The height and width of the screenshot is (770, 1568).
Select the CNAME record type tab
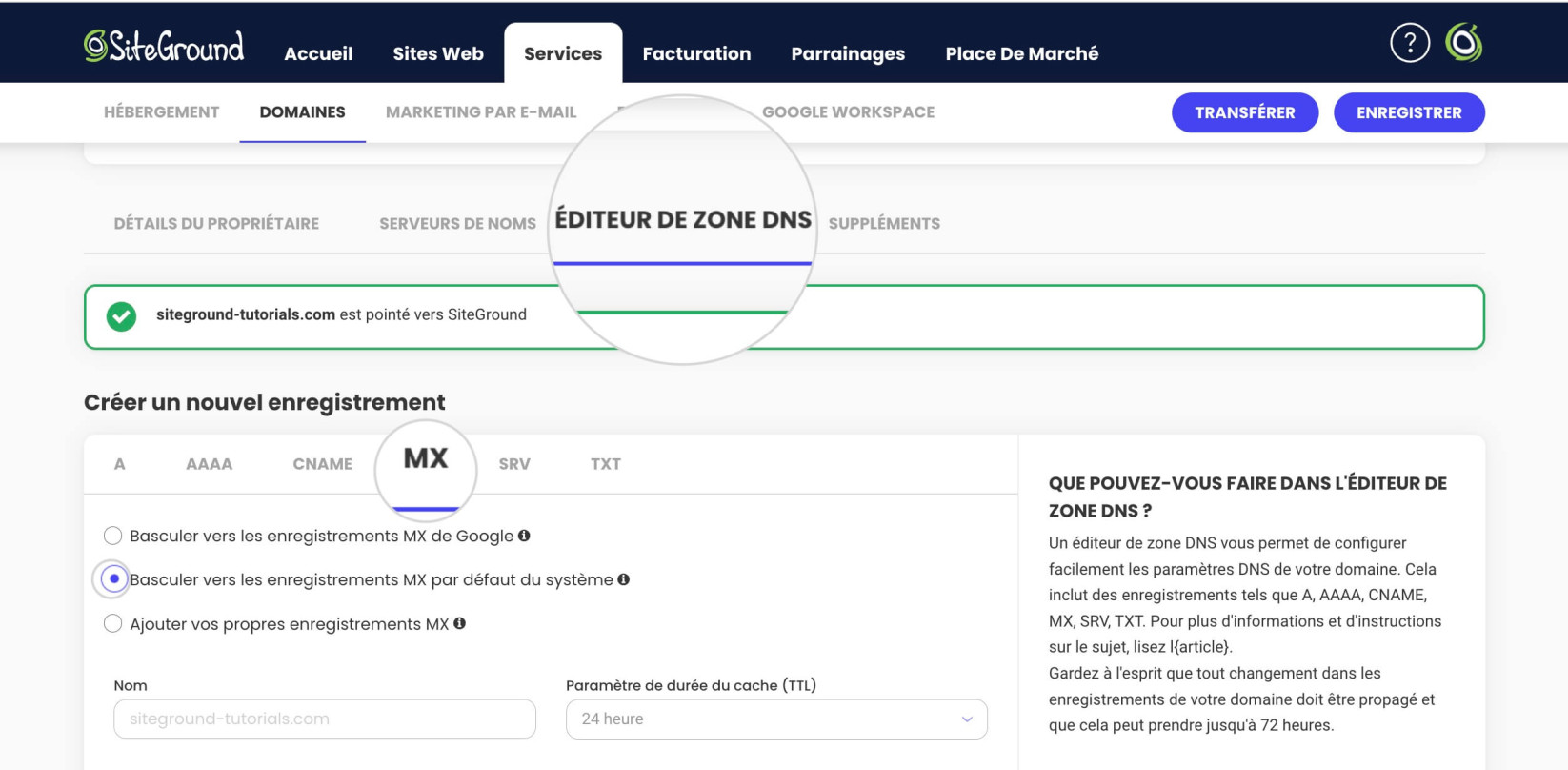tap(323, 464)
